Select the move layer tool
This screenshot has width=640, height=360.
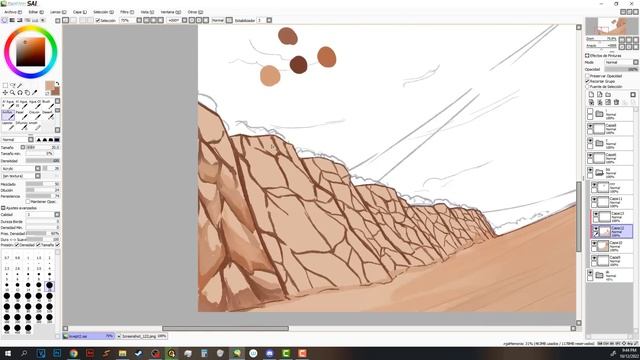tap(5, 93)
